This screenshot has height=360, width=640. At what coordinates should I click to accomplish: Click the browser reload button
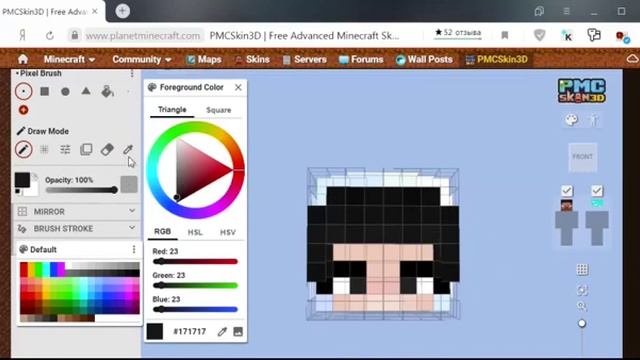coord(50,36)
